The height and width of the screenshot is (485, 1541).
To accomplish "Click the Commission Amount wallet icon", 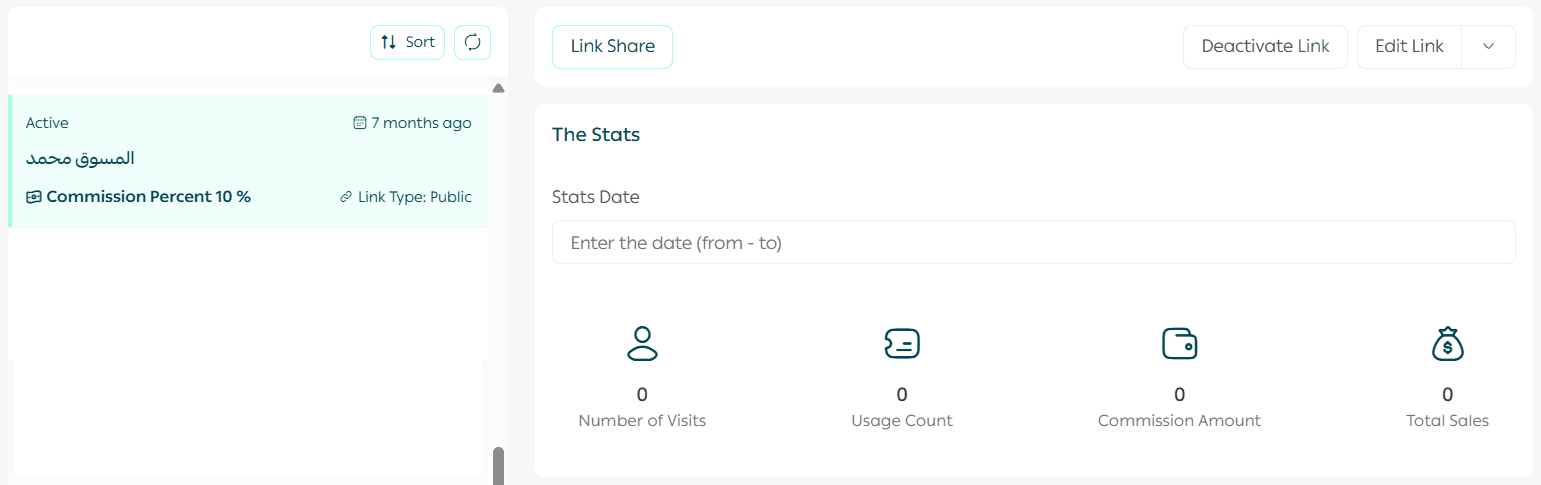I will pyautogui.click(x=1179, y=343).
